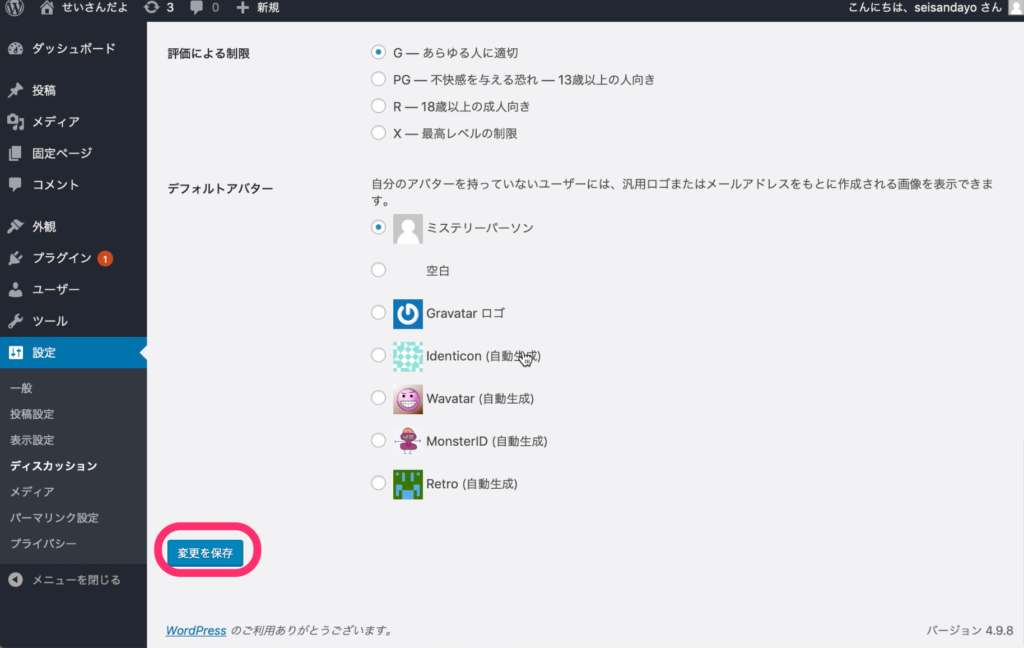
Task: Select the Retro avatar radio button
Action: coord(378,484)
